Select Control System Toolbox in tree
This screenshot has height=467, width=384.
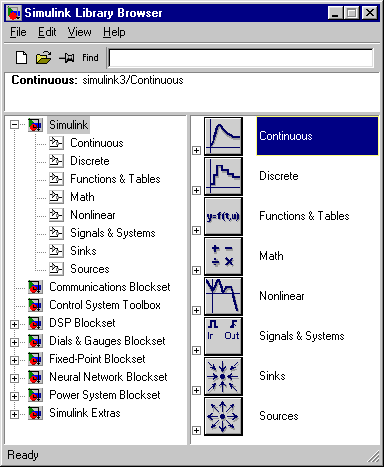tap(105, 305)
